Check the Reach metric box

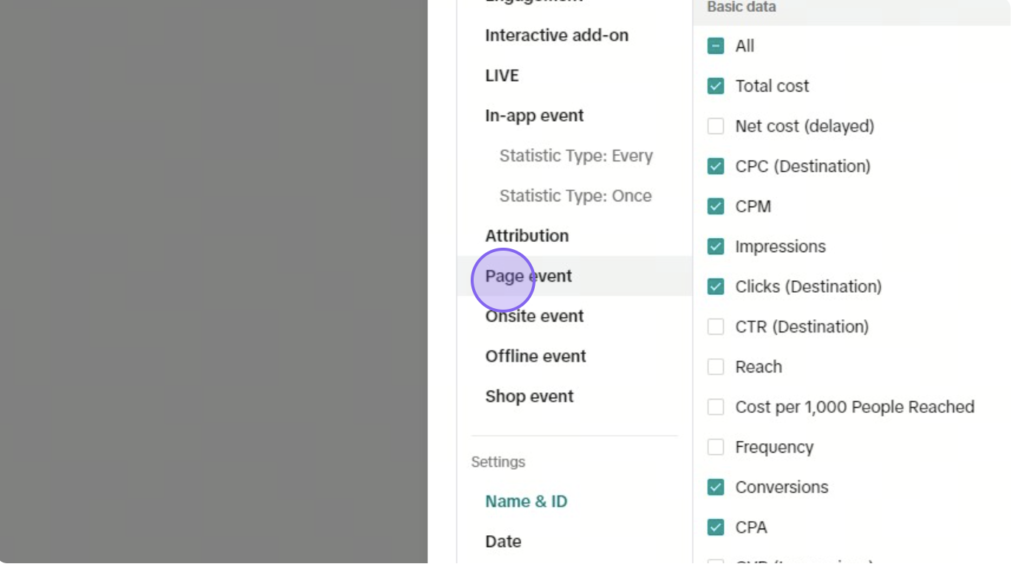tap(715, 367)
